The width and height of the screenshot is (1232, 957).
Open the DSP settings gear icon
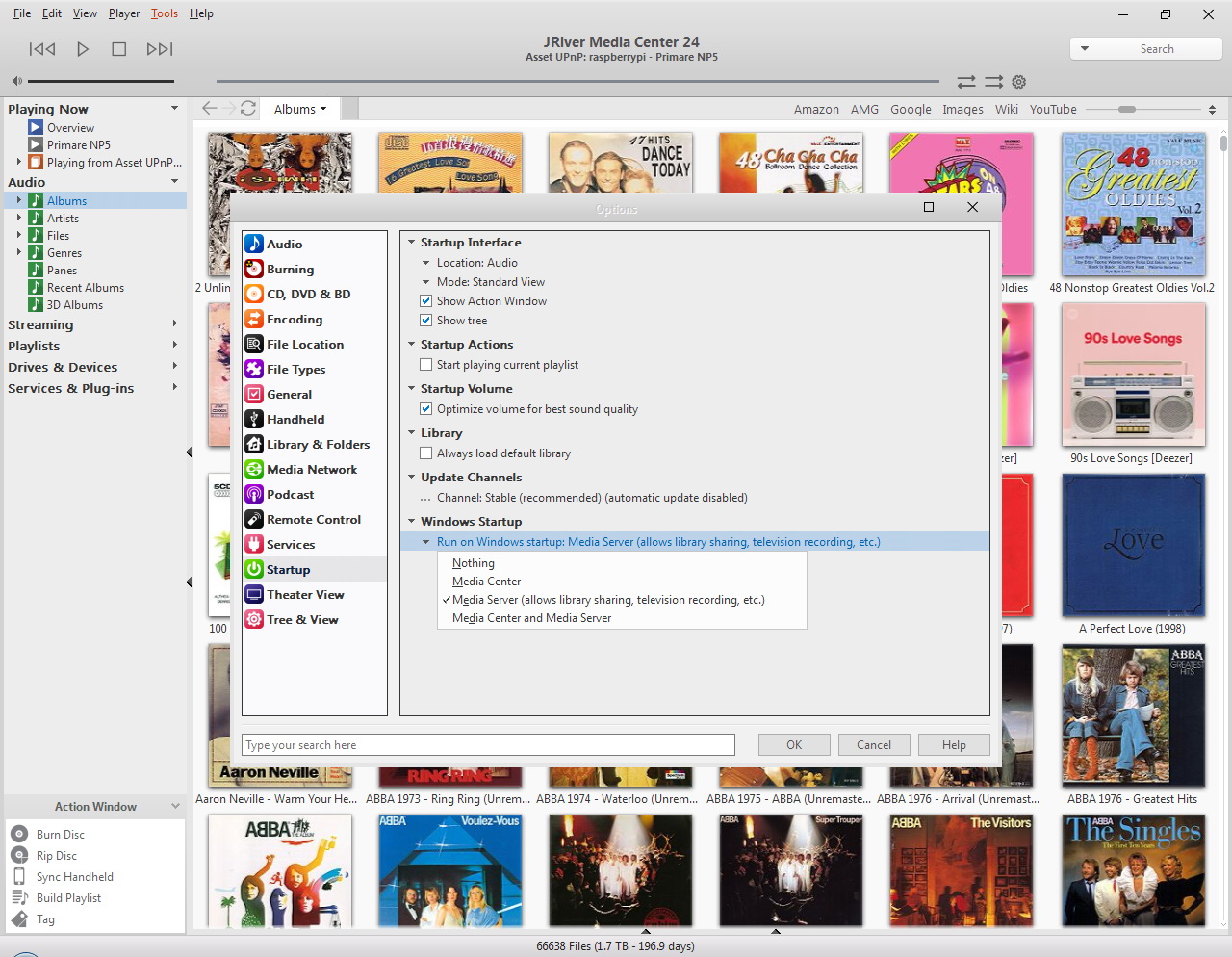pyautogui.click(x=1019, y=82)
